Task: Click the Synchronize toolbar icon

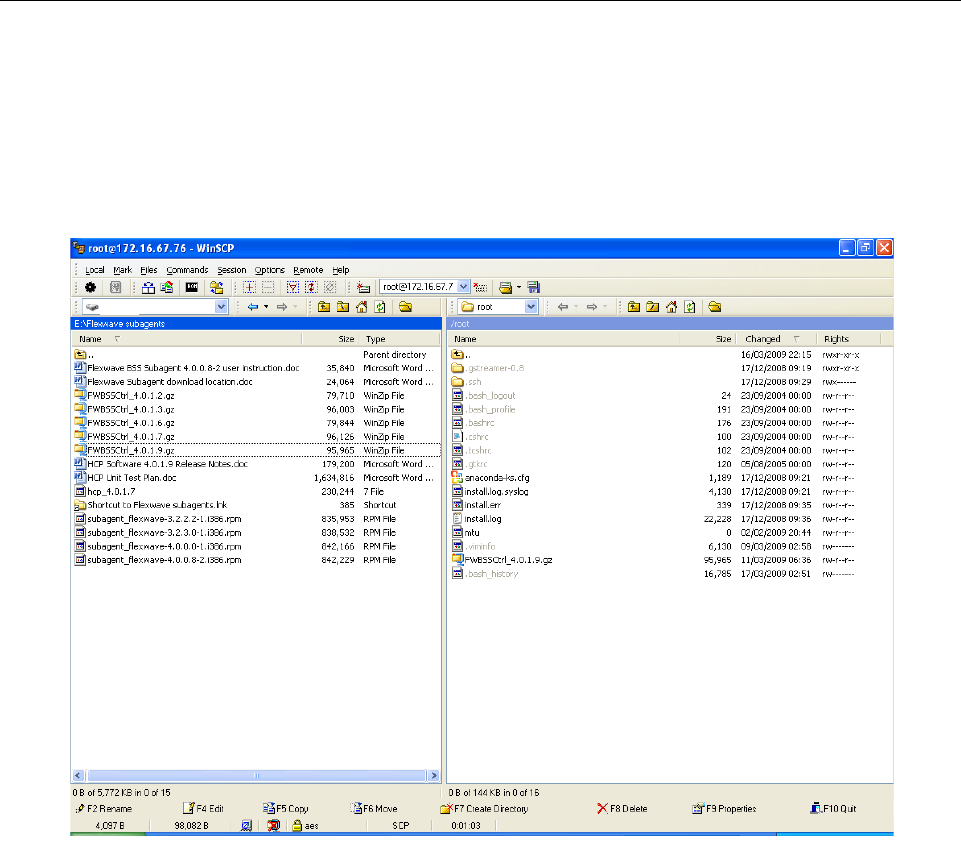Action: pyautogui.click(x=167, y=287)
